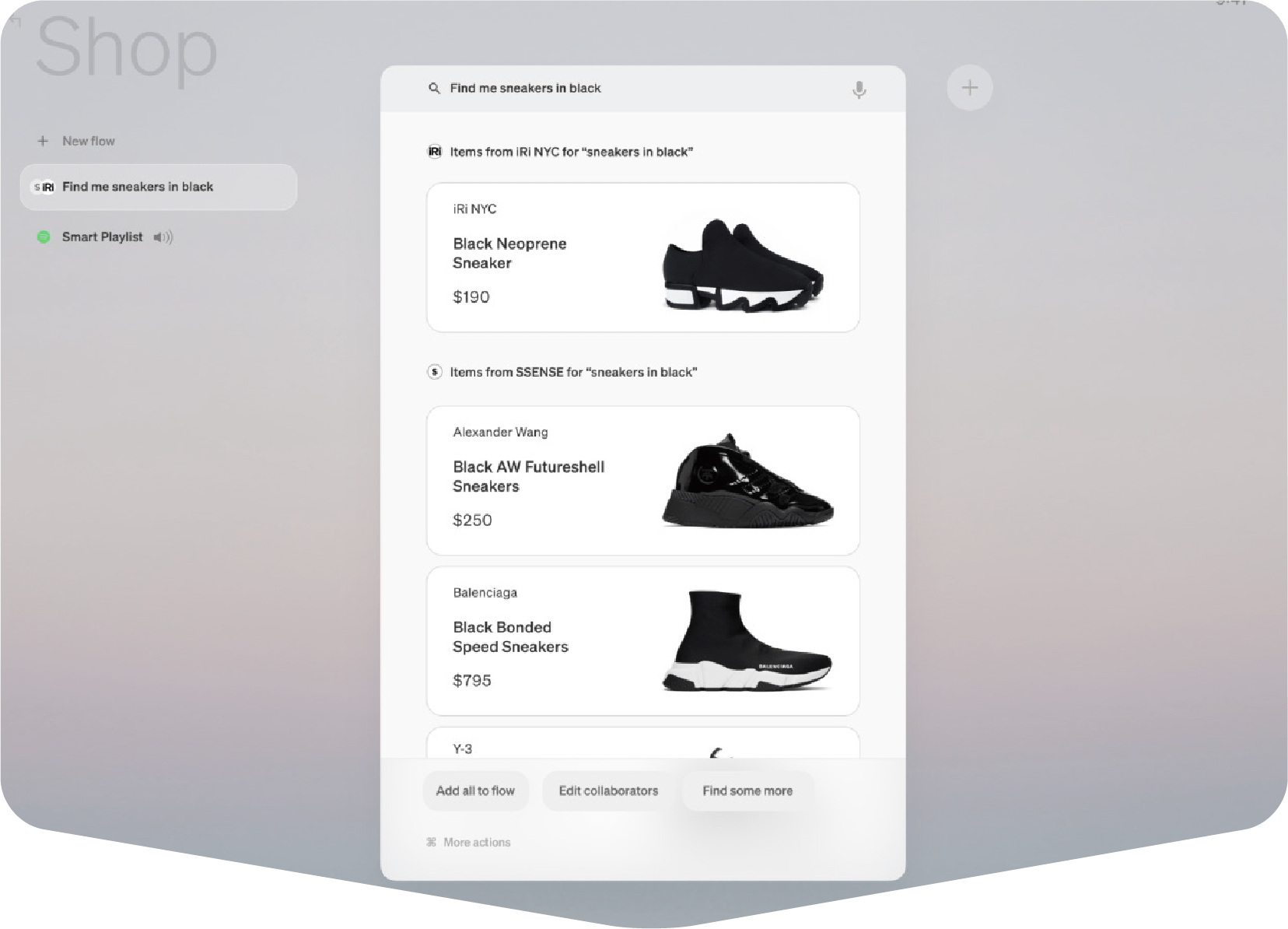Open the Black AW Futureshell Sneakers card
Screen dimensions: 1288x929
[x=642, y=480]
